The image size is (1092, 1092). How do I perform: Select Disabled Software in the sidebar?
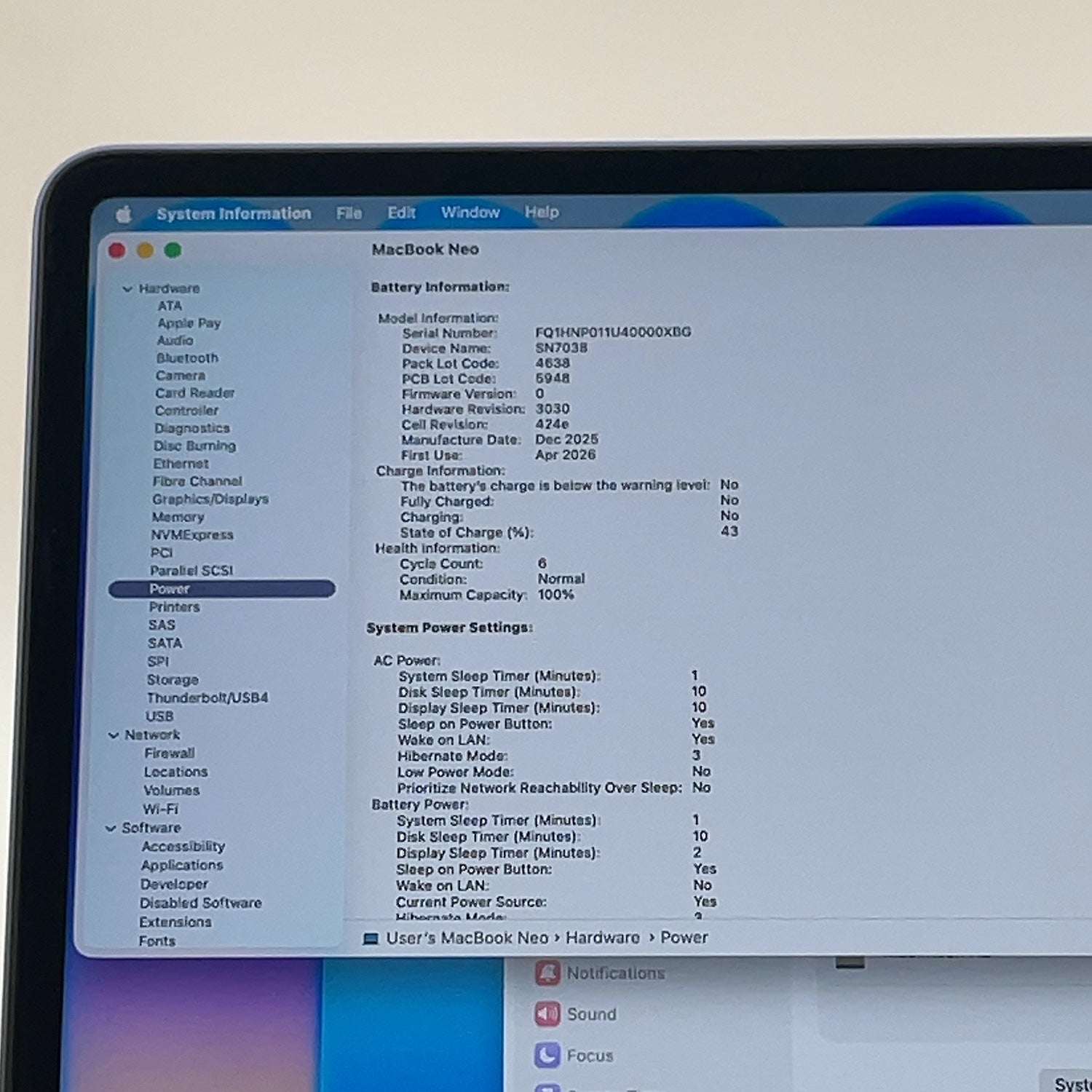point(200,903)
